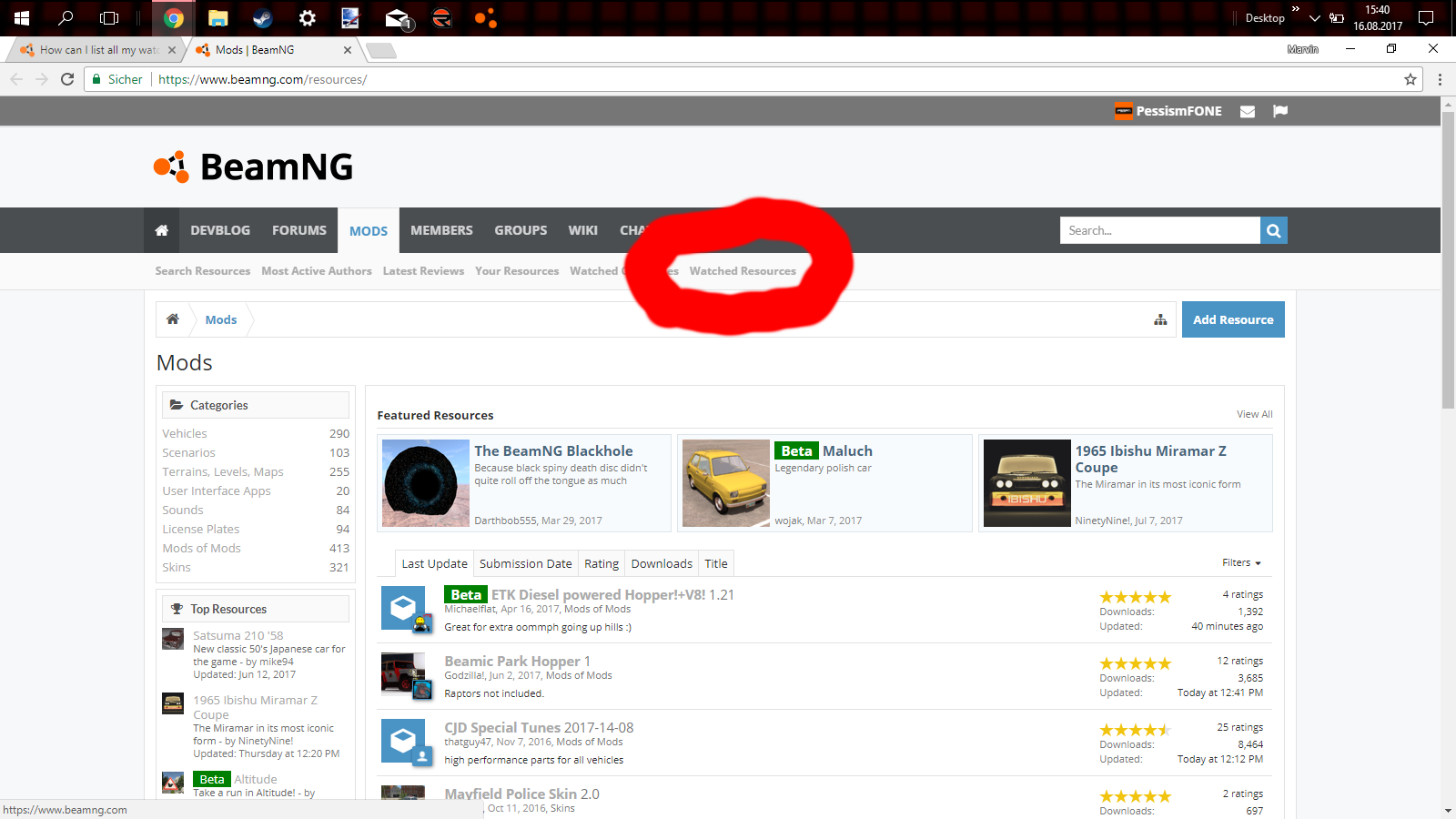
Task: Open 1965 Ibishu Miramar Z Coupe featured
Action: click(1151, 459)
